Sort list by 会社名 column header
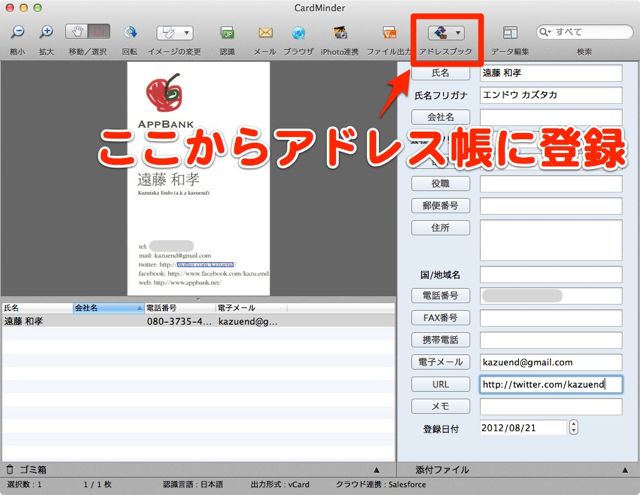Image resolution: width=640 pixels, height=495 pixels. coord(109,308)
